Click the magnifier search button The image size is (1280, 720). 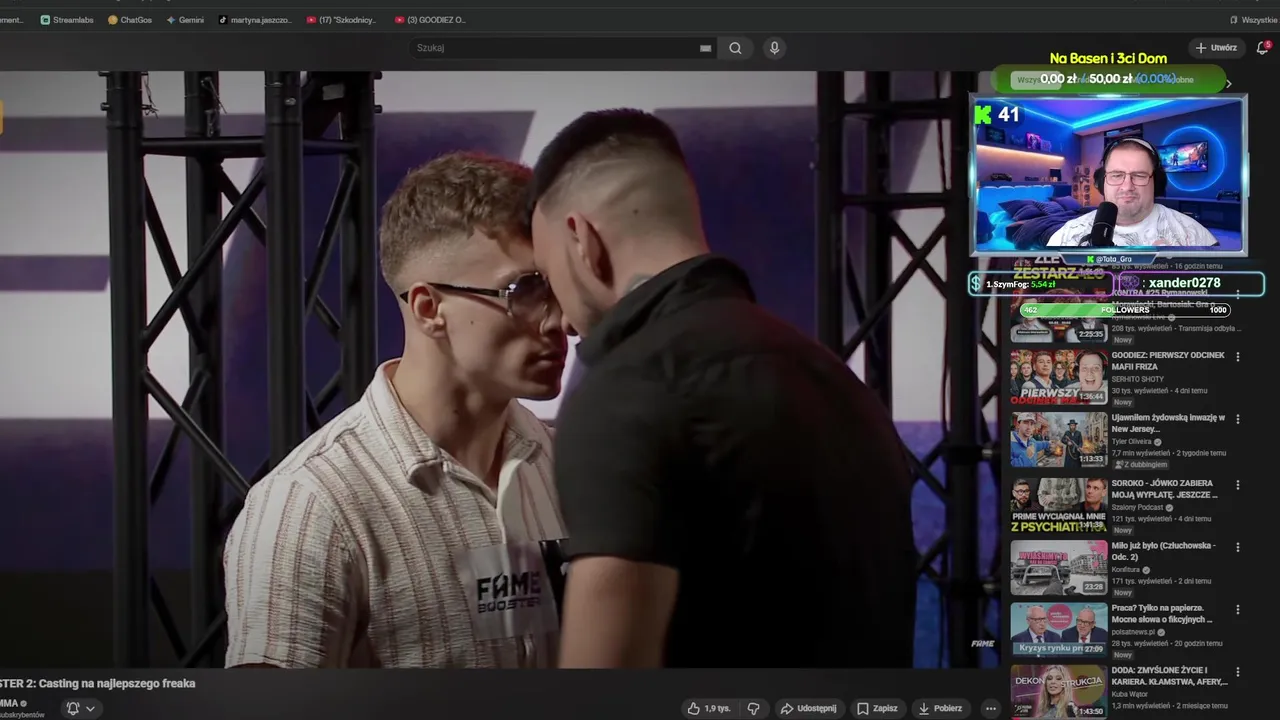[x=735, y=48]
